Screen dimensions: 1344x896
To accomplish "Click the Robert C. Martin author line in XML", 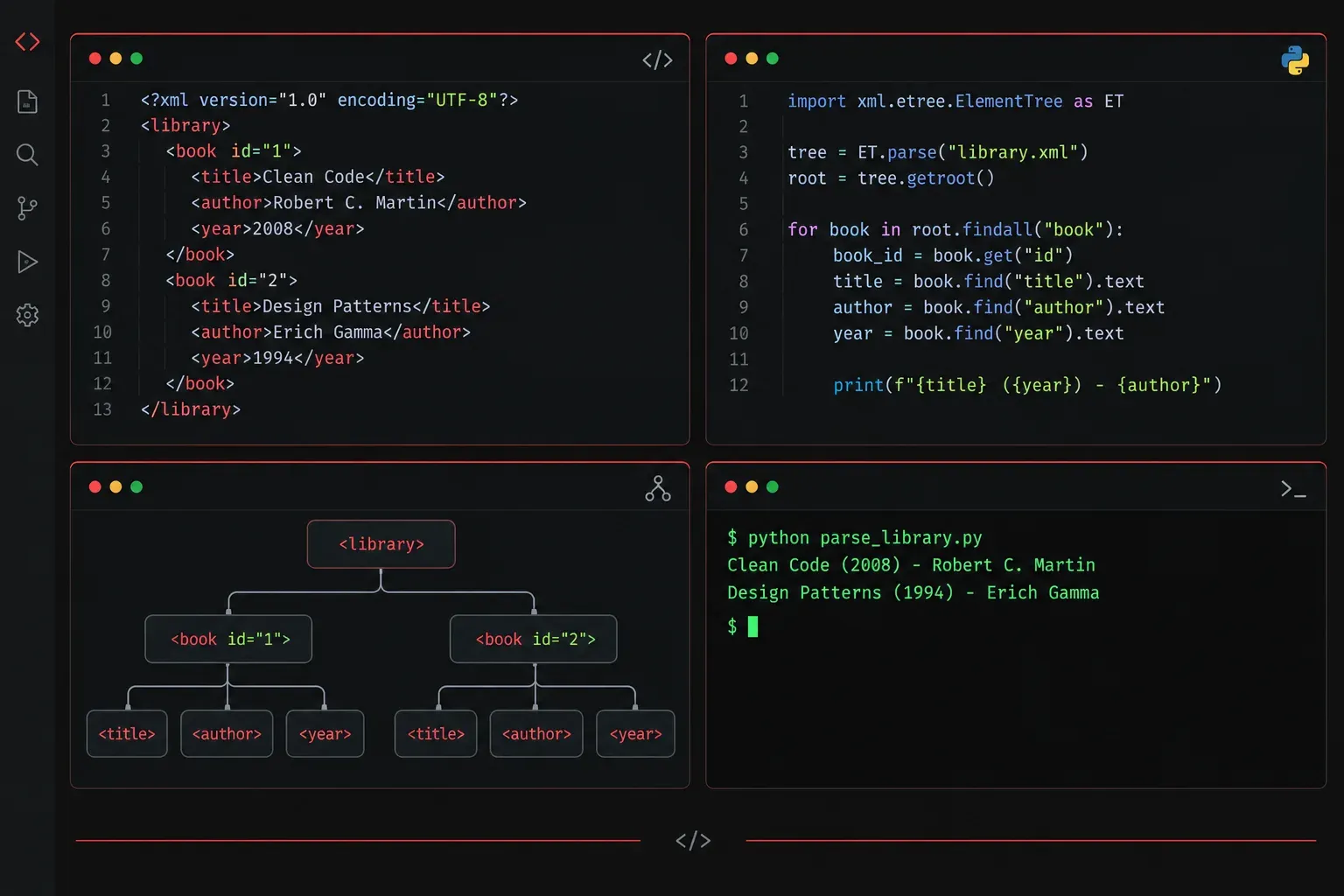I will (359, 202).
